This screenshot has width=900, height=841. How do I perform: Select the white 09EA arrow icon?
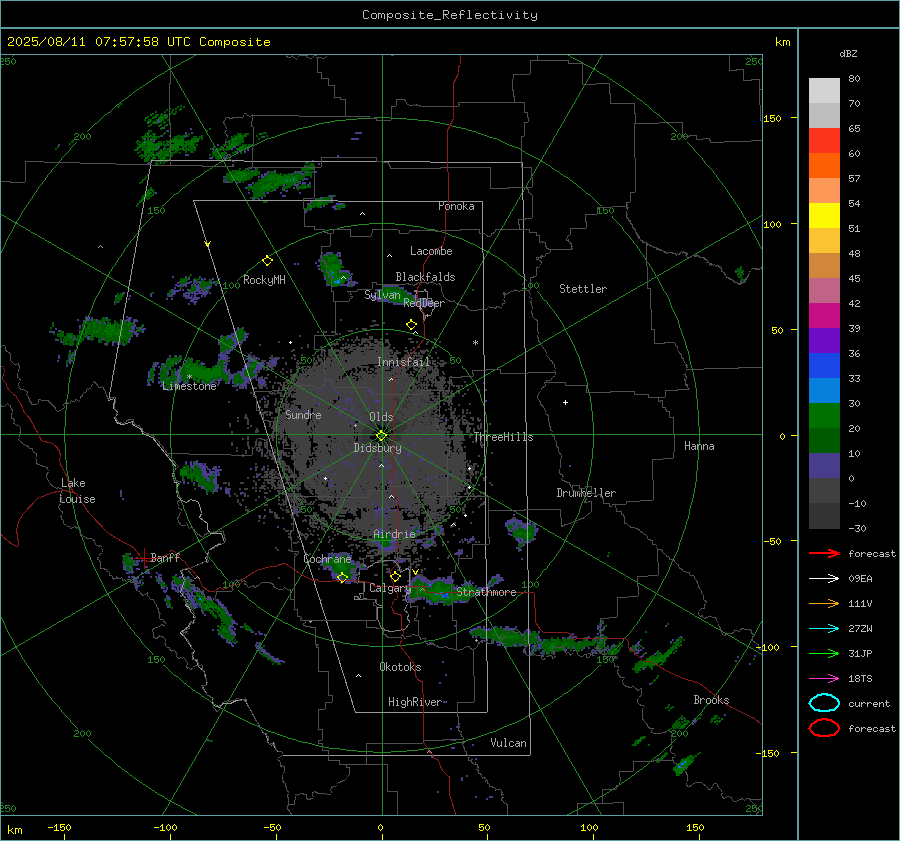point(824,578)
